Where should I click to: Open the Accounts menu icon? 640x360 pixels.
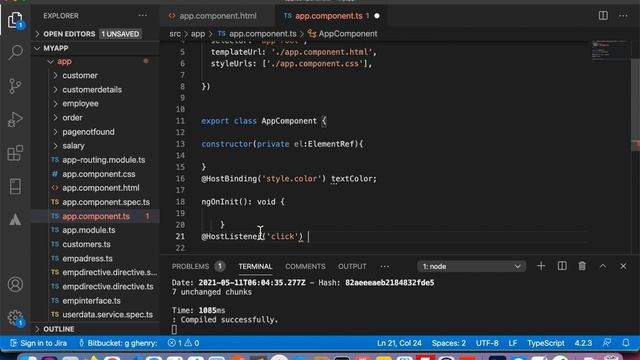(x=15, y=284)
